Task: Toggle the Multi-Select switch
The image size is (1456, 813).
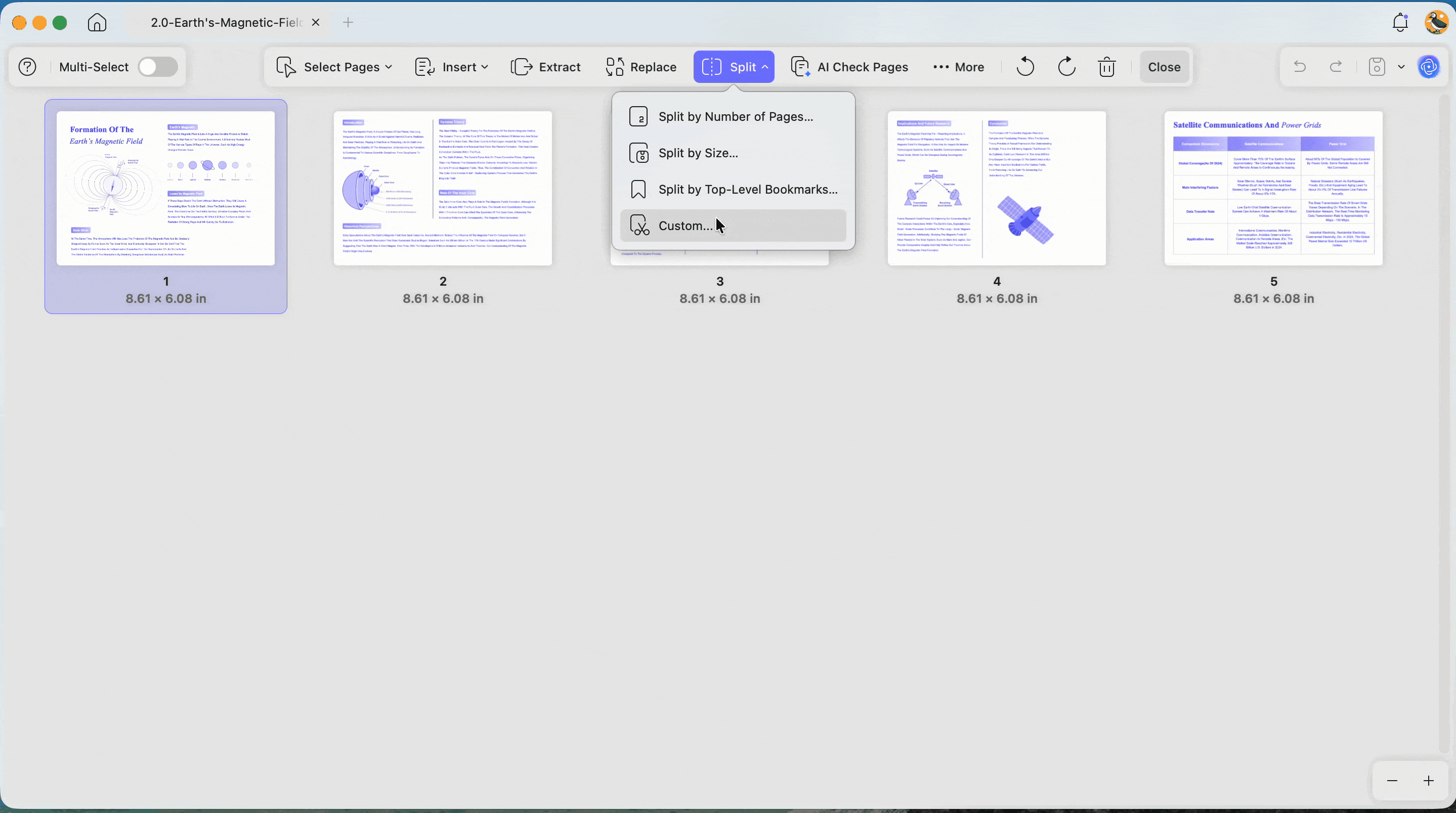Action: pyautogui.click(x=158, y=67)
